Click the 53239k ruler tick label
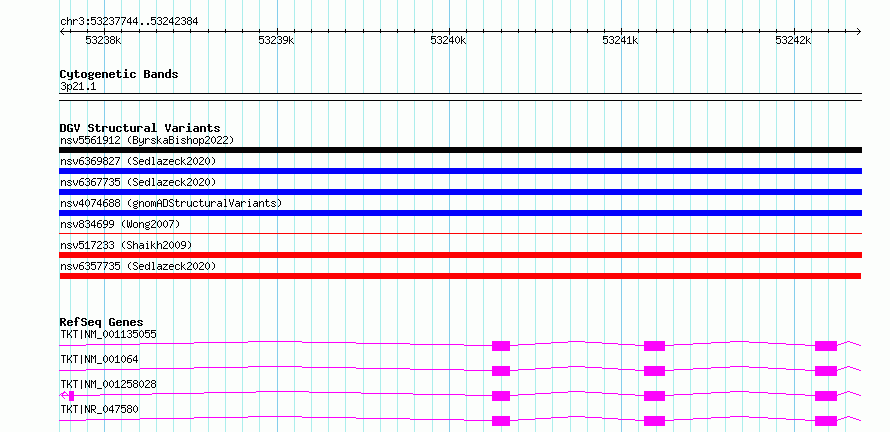This screenshot has height=432, width=890. 276,40
